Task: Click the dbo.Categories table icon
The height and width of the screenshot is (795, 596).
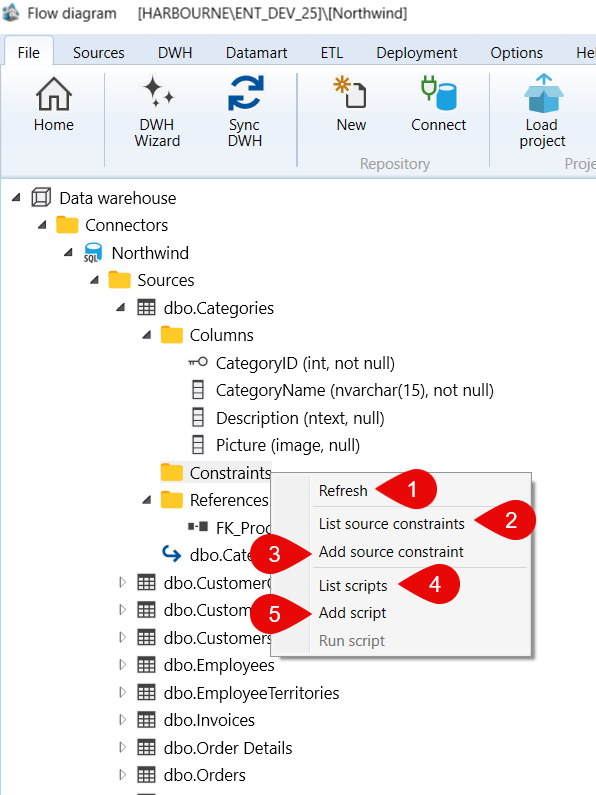Action: click(146, 308)
